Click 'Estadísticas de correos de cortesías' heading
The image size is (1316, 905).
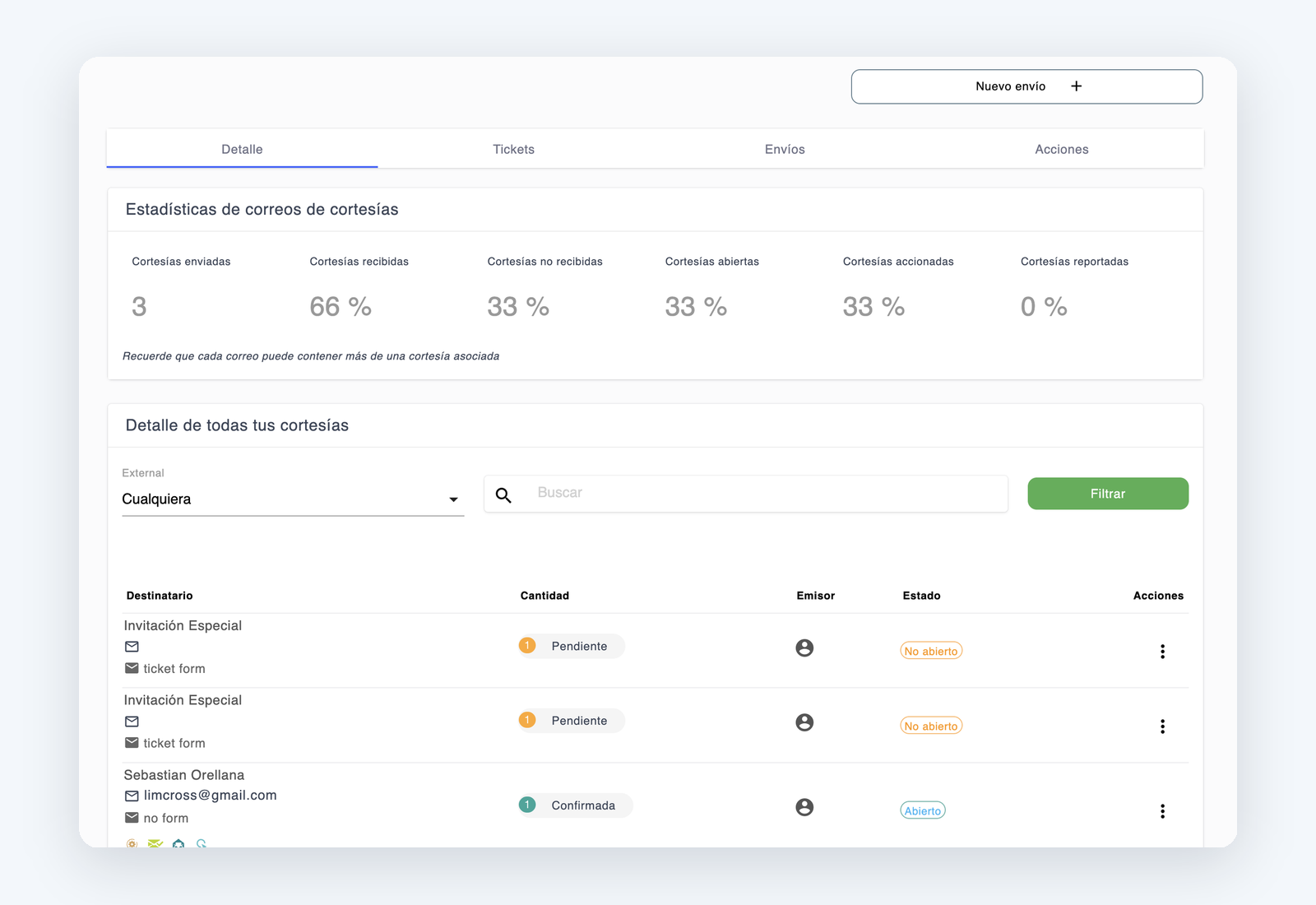[x=262, y=210]
